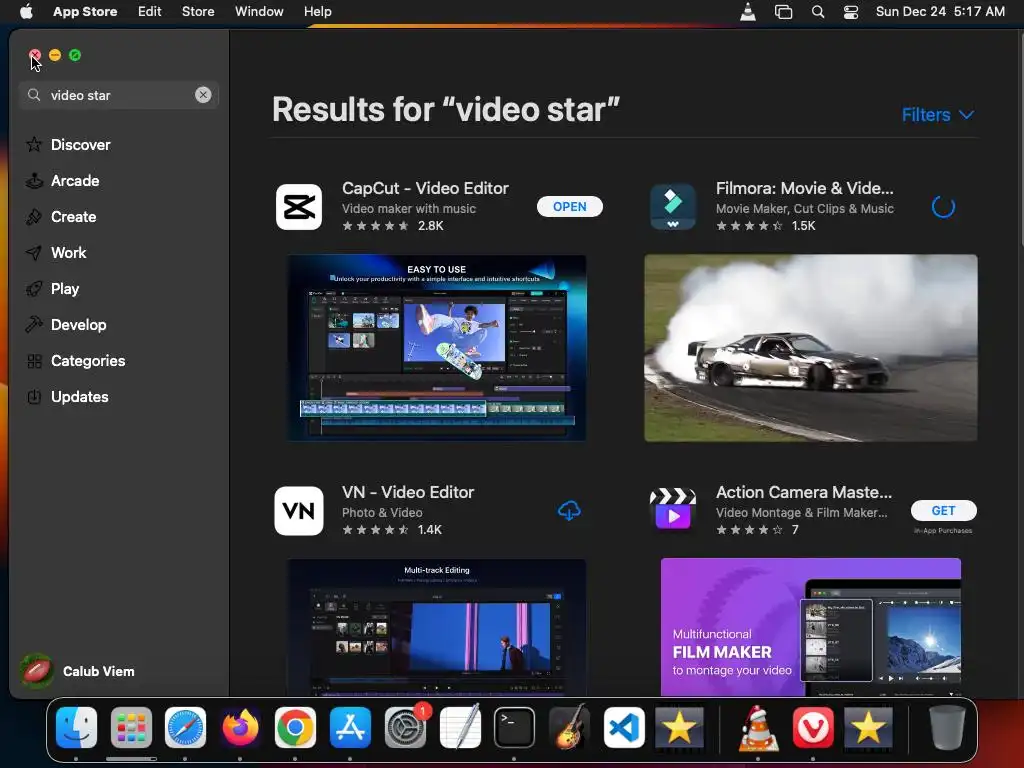The height and width of the screenshot is (768, 1024).
Task: Open Finder from the Dock
Action: coord(76,727)
